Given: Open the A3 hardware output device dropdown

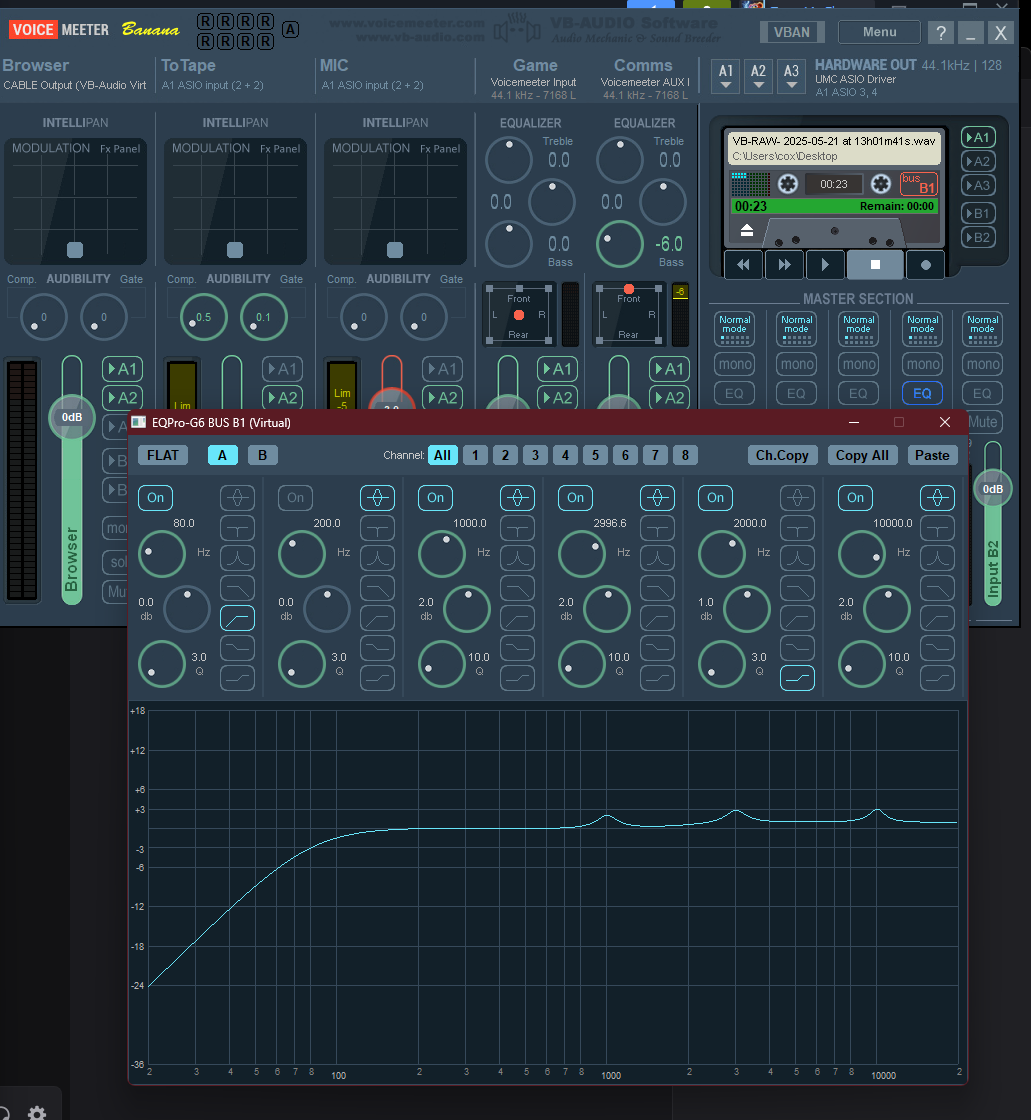Looking at the screenshot, I should tap(791, 76).
